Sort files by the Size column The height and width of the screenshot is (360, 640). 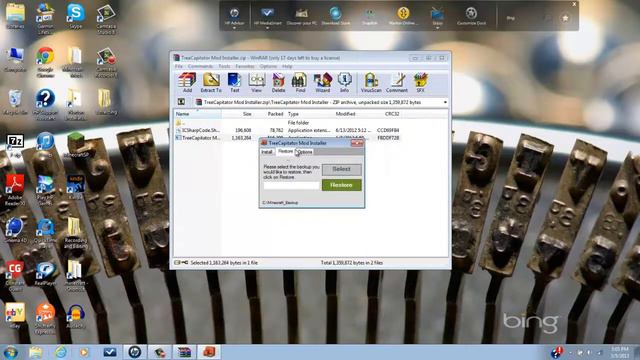[237, 114]
